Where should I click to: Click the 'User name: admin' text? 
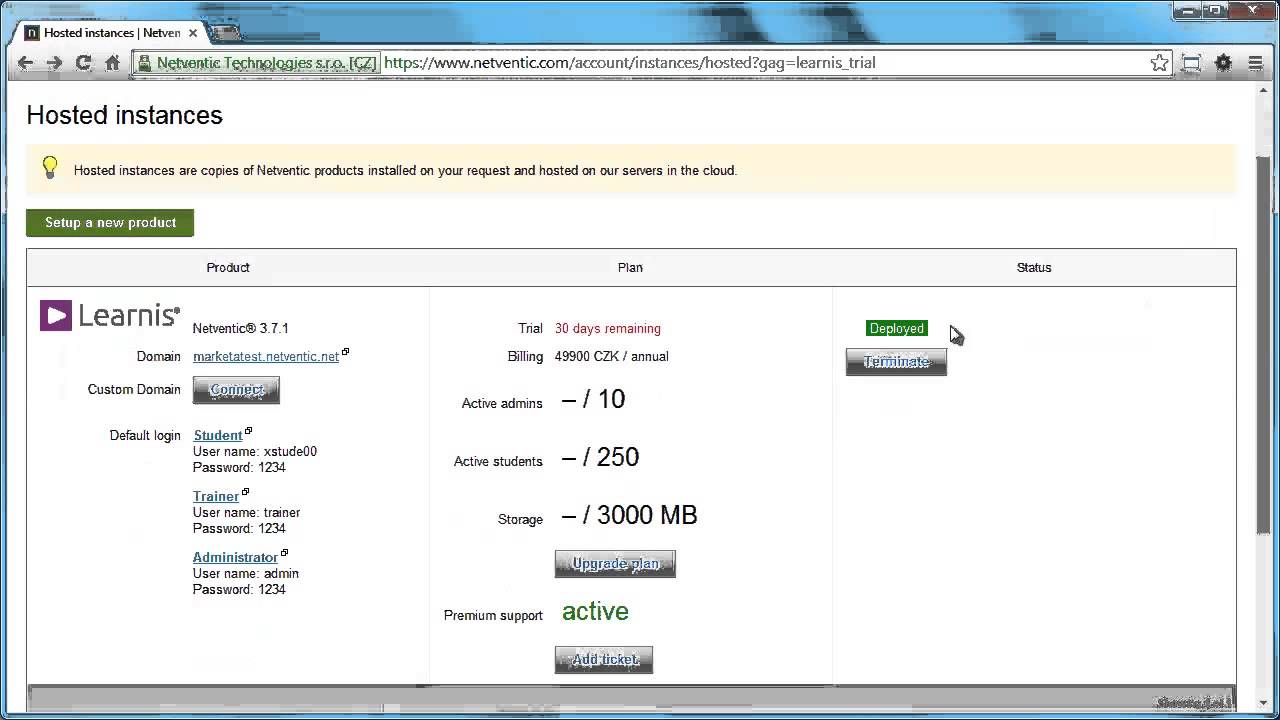tap(246, 574)
